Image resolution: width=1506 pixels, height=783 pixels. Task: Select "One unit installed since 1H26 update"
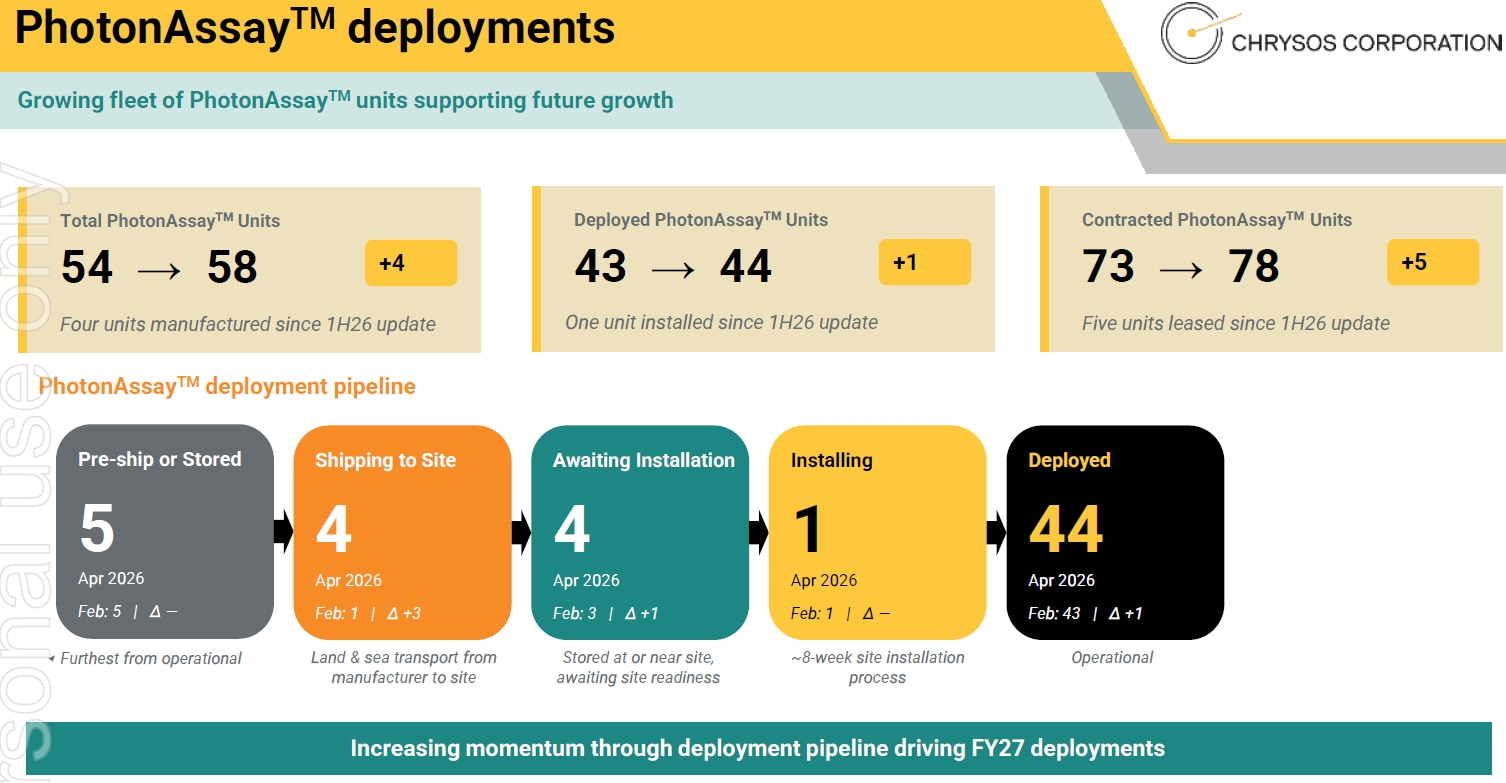(x=722, y=322)
